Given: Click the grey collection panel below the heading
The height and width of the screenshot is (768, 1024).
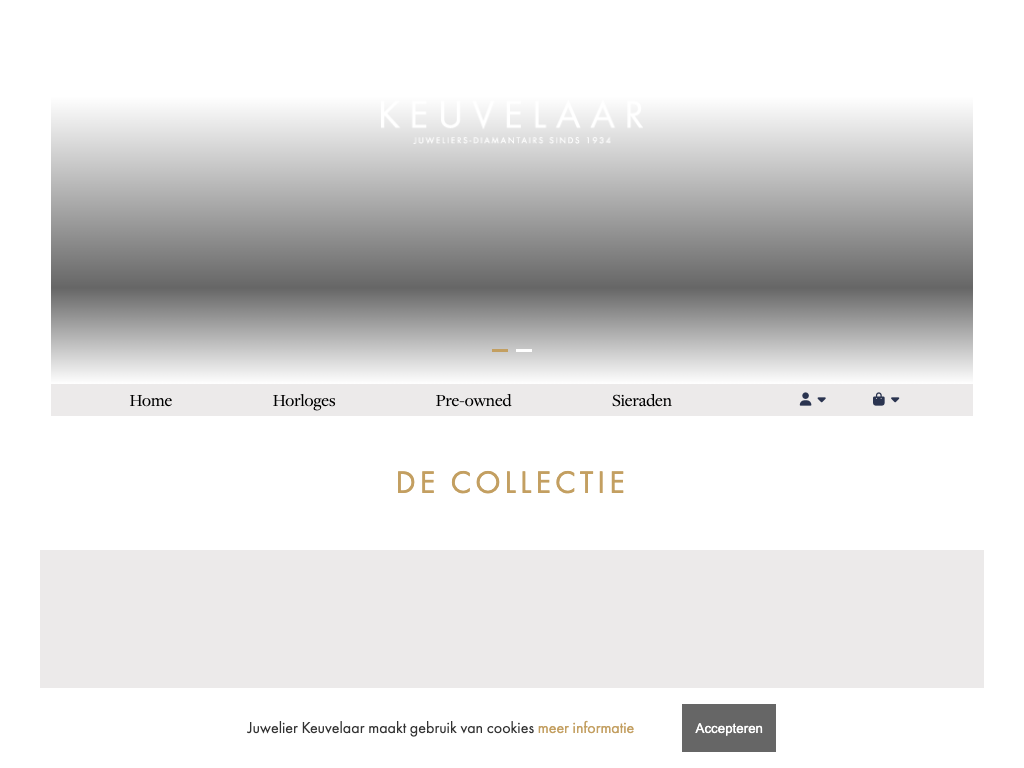Looking at the screenshot, I should (512, 618).
